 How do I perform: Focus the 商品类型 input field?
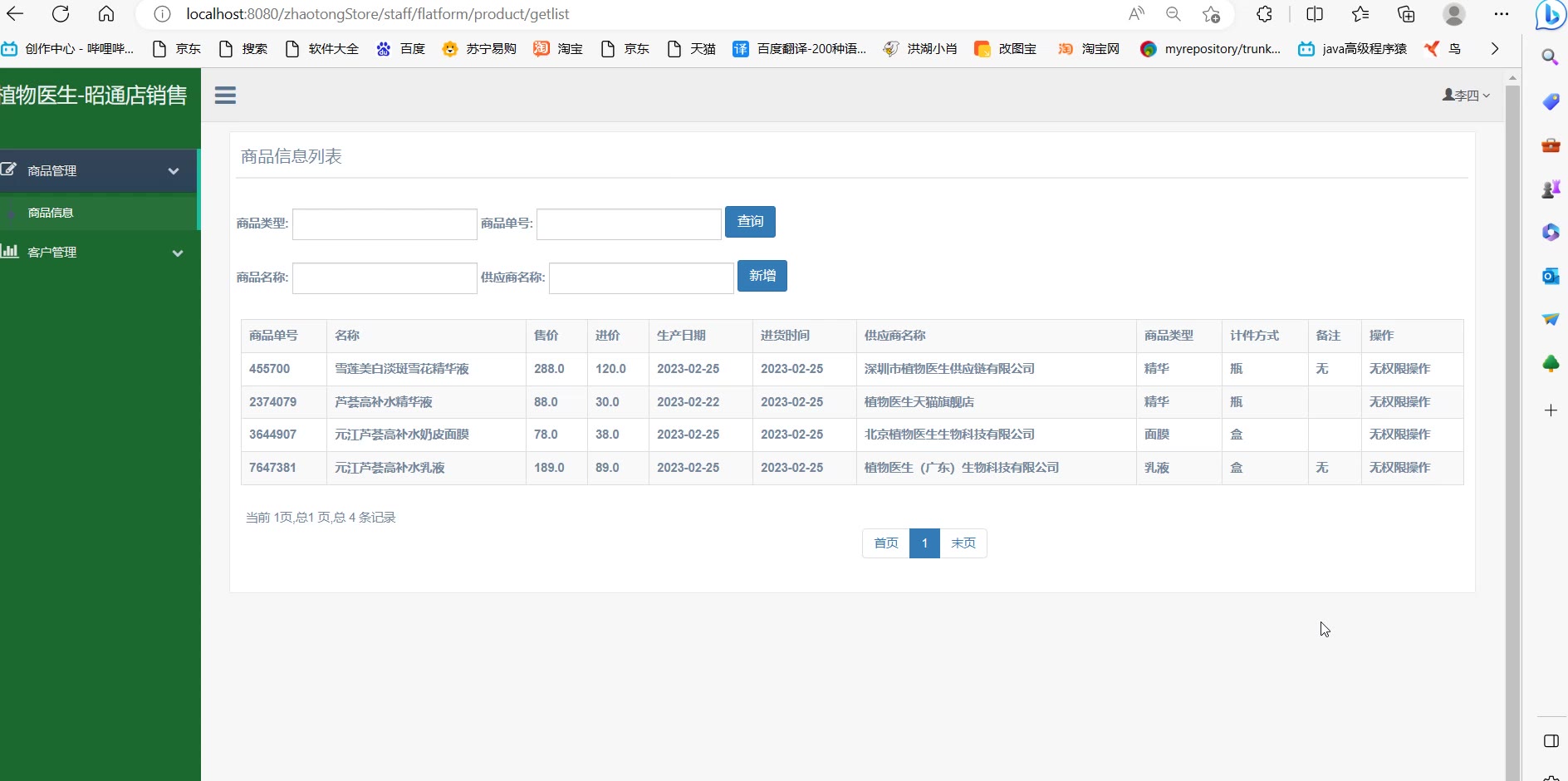385,224
